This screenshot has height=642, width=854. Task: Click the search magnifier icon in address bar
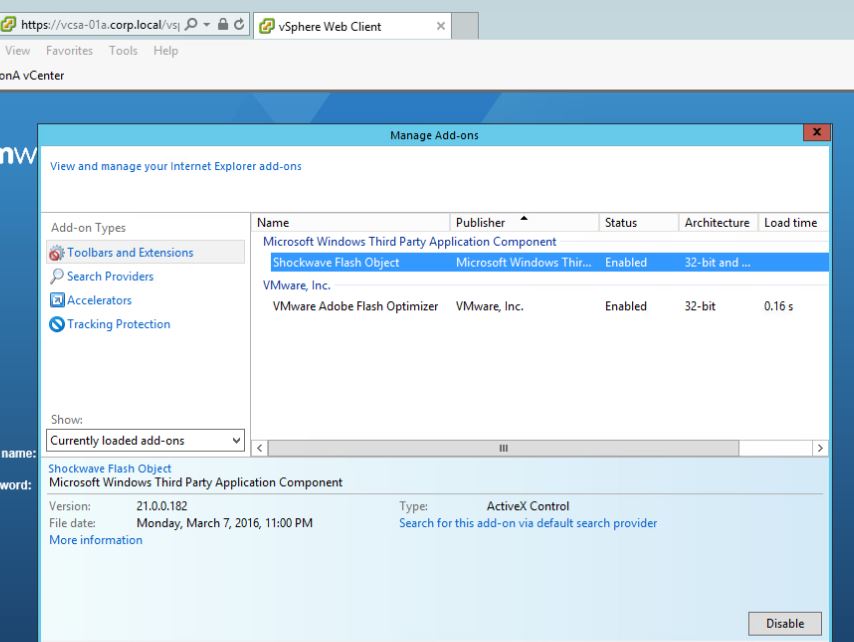191,25
